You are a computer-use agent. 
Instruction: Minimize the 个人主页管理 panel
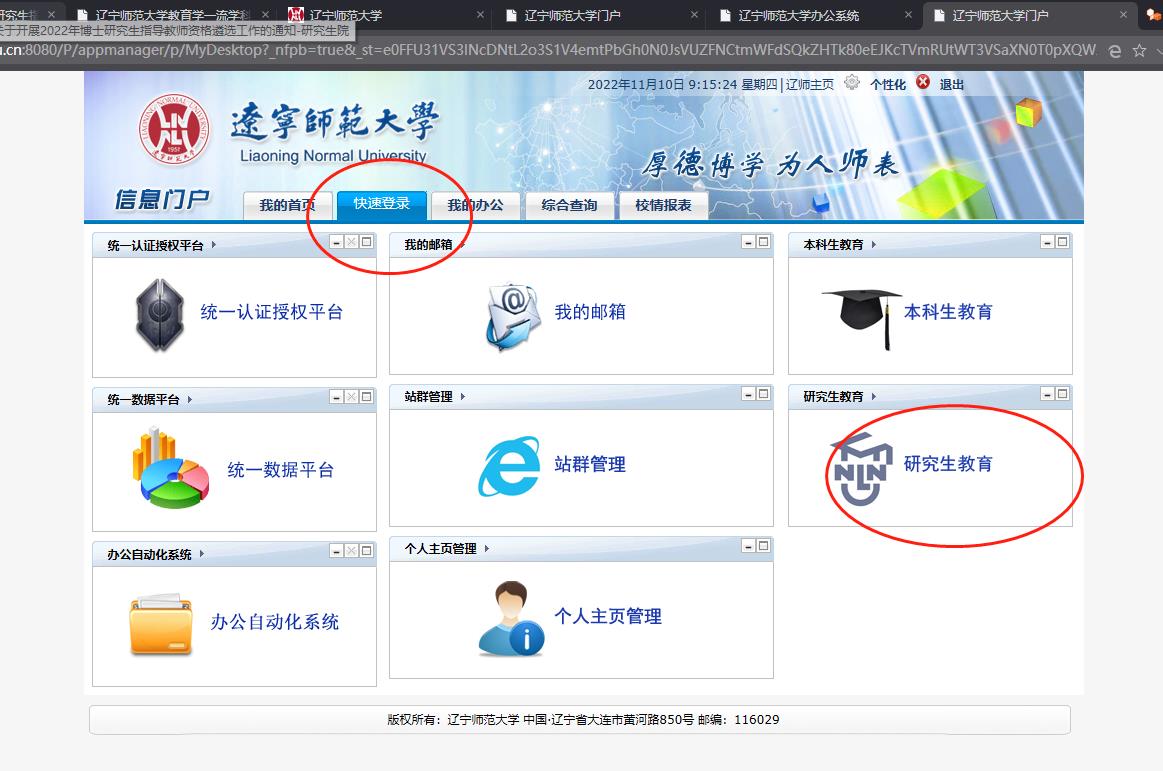tap(748, 546)
